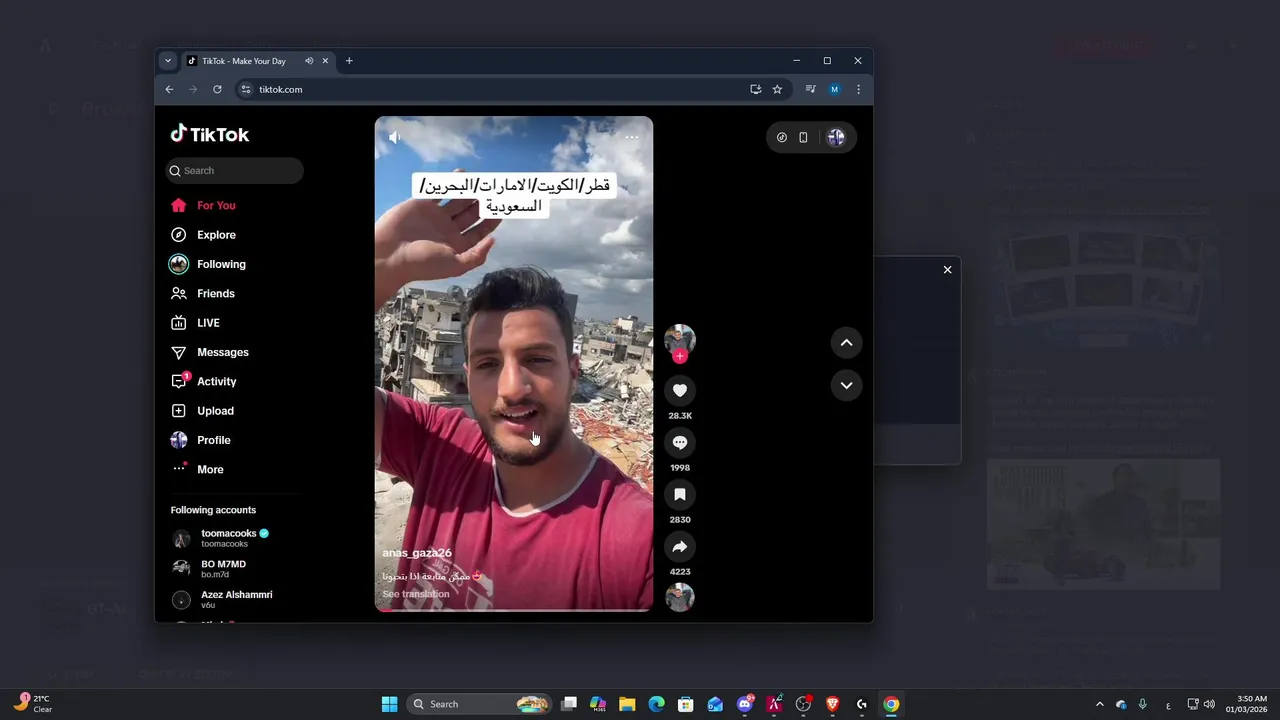The width and height of the screenshot is (1280, 720).
Task: Show hidden system tray icons
Action: [x=1100, y=704]
